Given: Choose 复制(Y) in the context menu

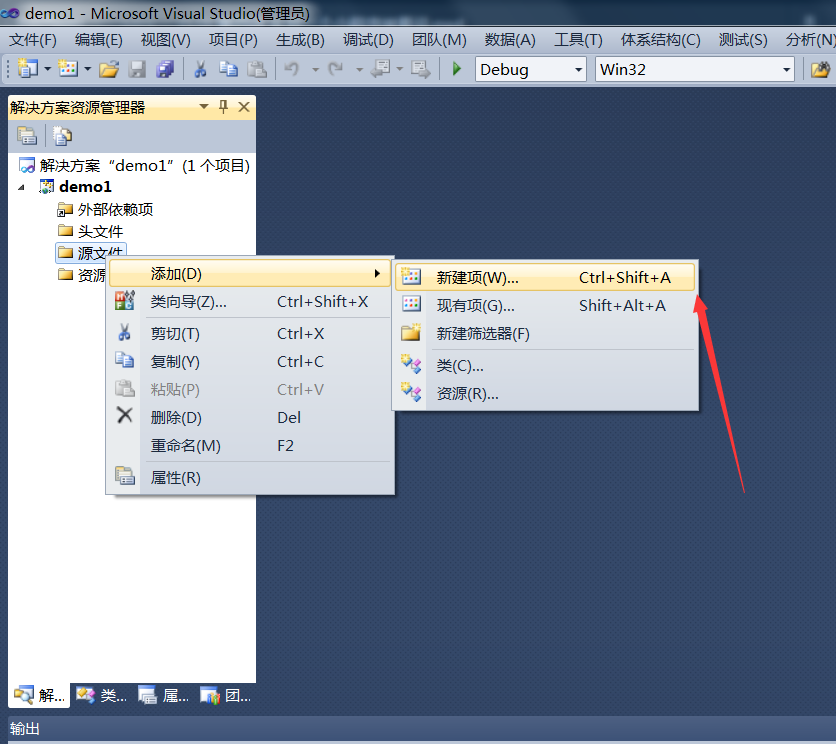Looking at the screenshot, I should coord(250,362).
